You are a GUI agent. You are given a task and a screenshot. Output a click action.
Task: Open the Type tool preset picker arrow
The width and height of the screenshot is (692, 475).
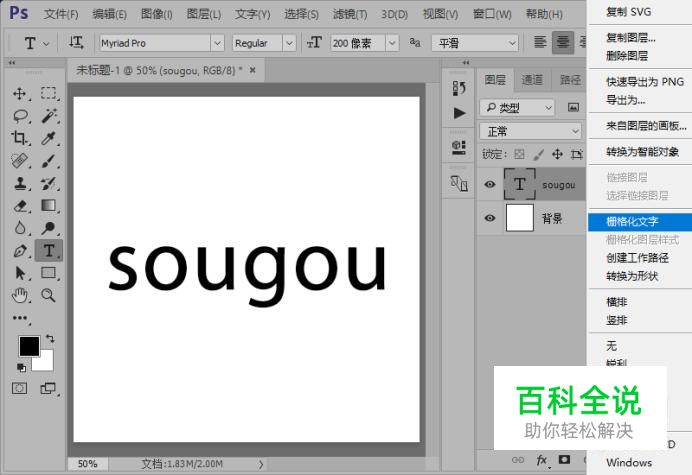point(46,44)
